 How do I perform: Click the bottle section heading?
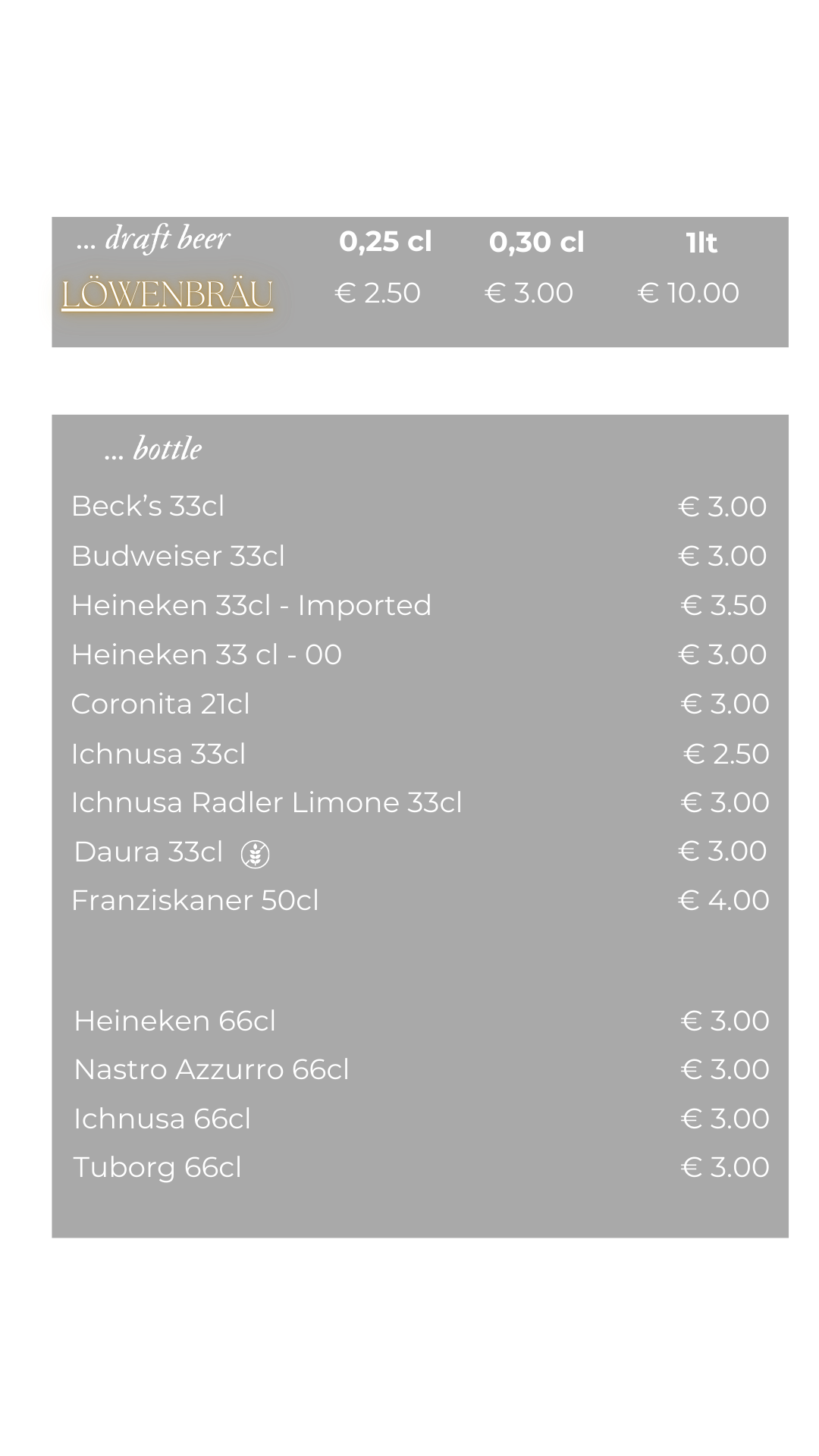tap(153, 449)
